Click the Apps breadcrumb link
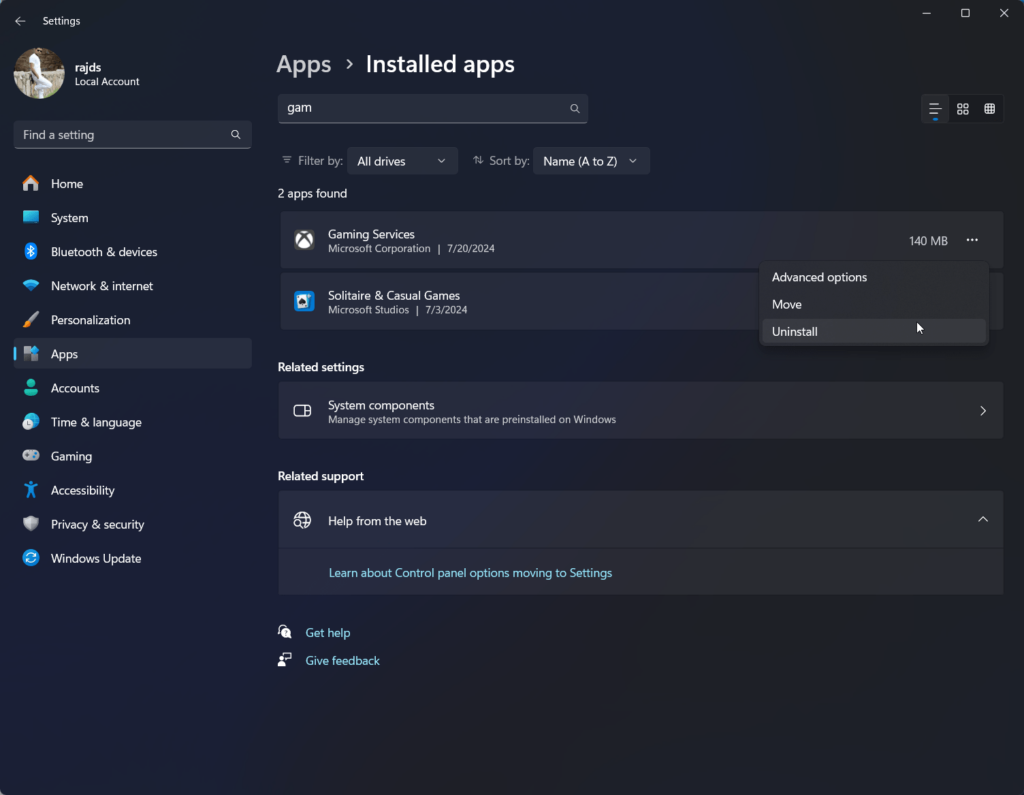 (x=304, y=64)
